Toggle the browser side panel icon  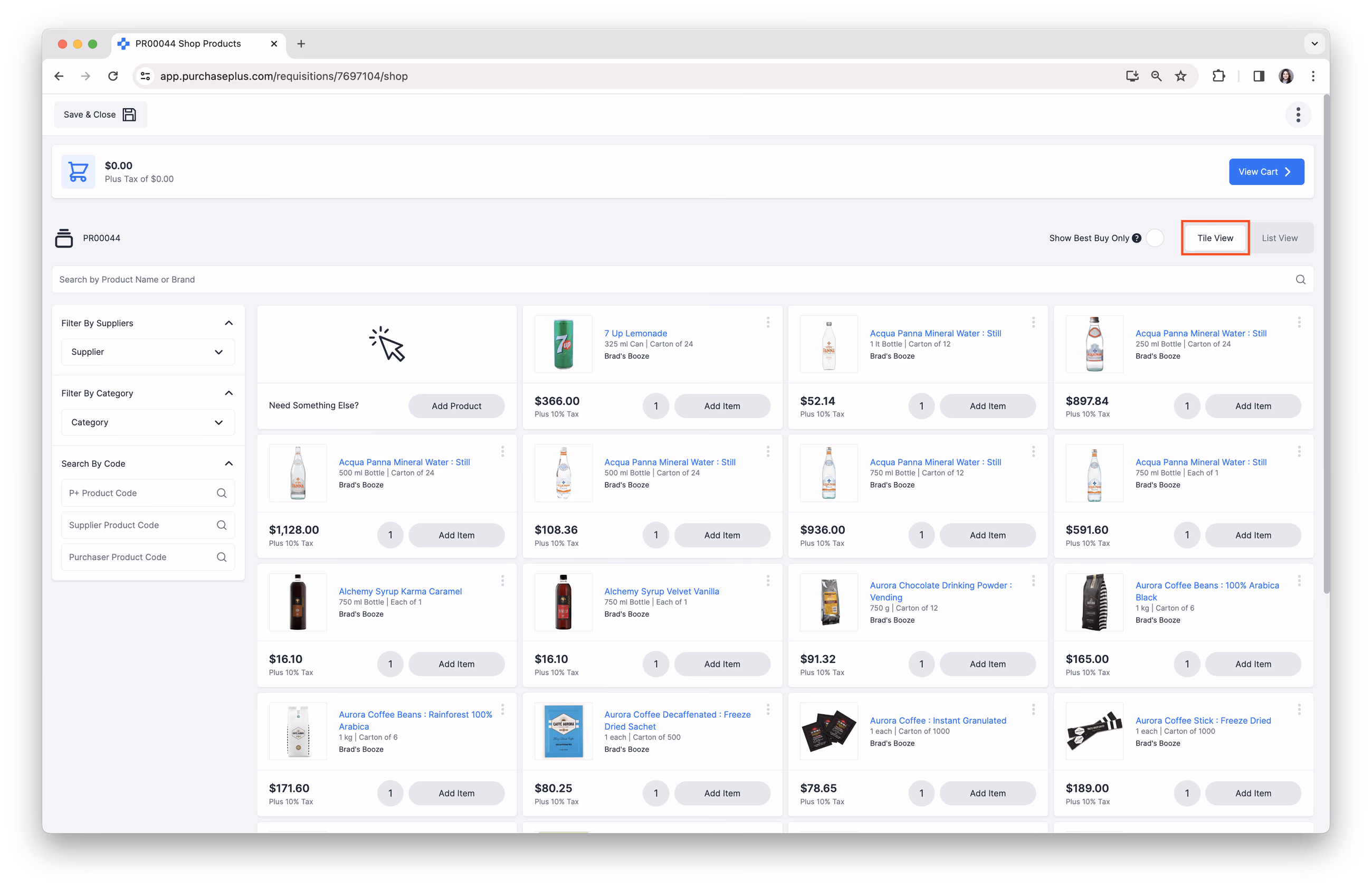[1259, 76]
